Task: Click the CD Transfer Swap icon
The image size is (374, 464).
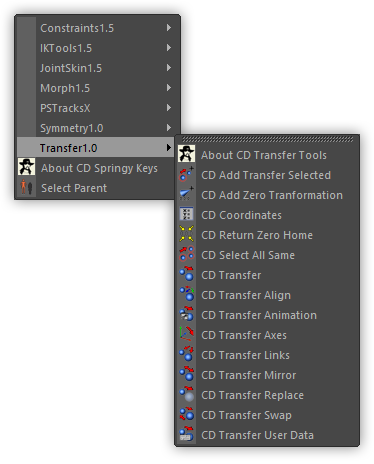Action: click(186, 415)
